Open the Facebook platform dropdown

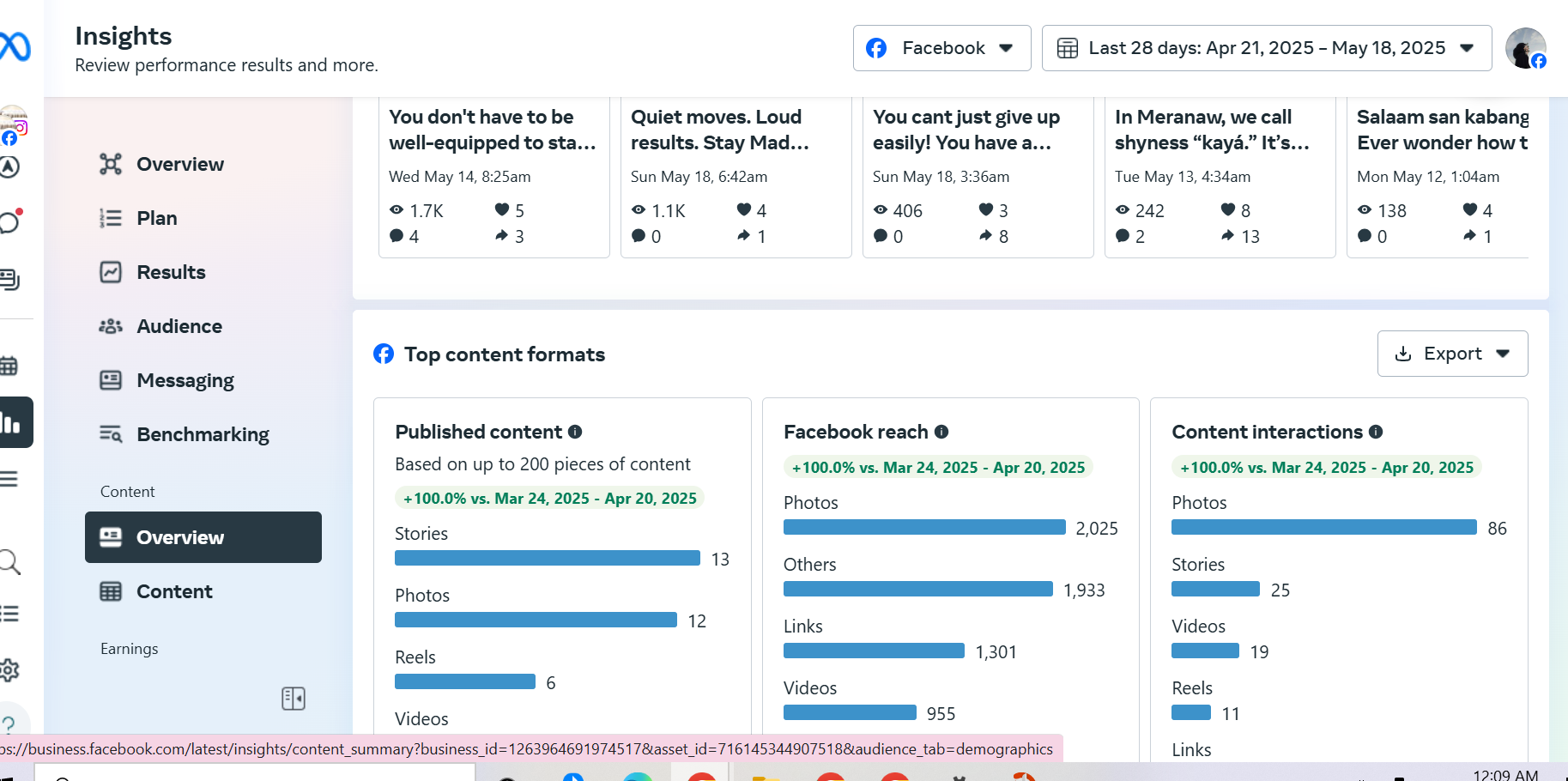(x=941, y=48)
